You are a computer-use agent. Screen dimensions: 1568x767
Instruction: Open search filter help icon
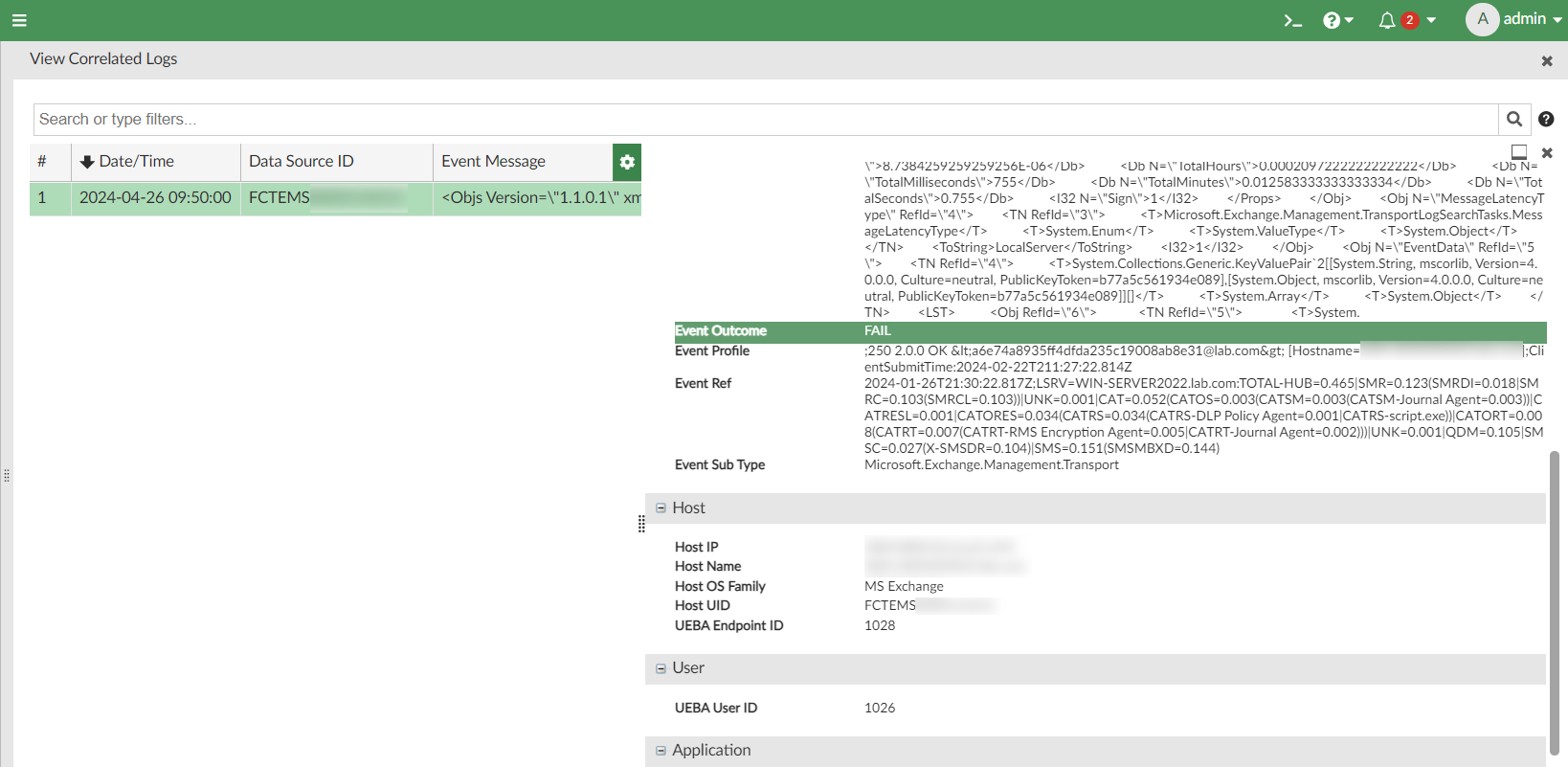coord(1546,120)
